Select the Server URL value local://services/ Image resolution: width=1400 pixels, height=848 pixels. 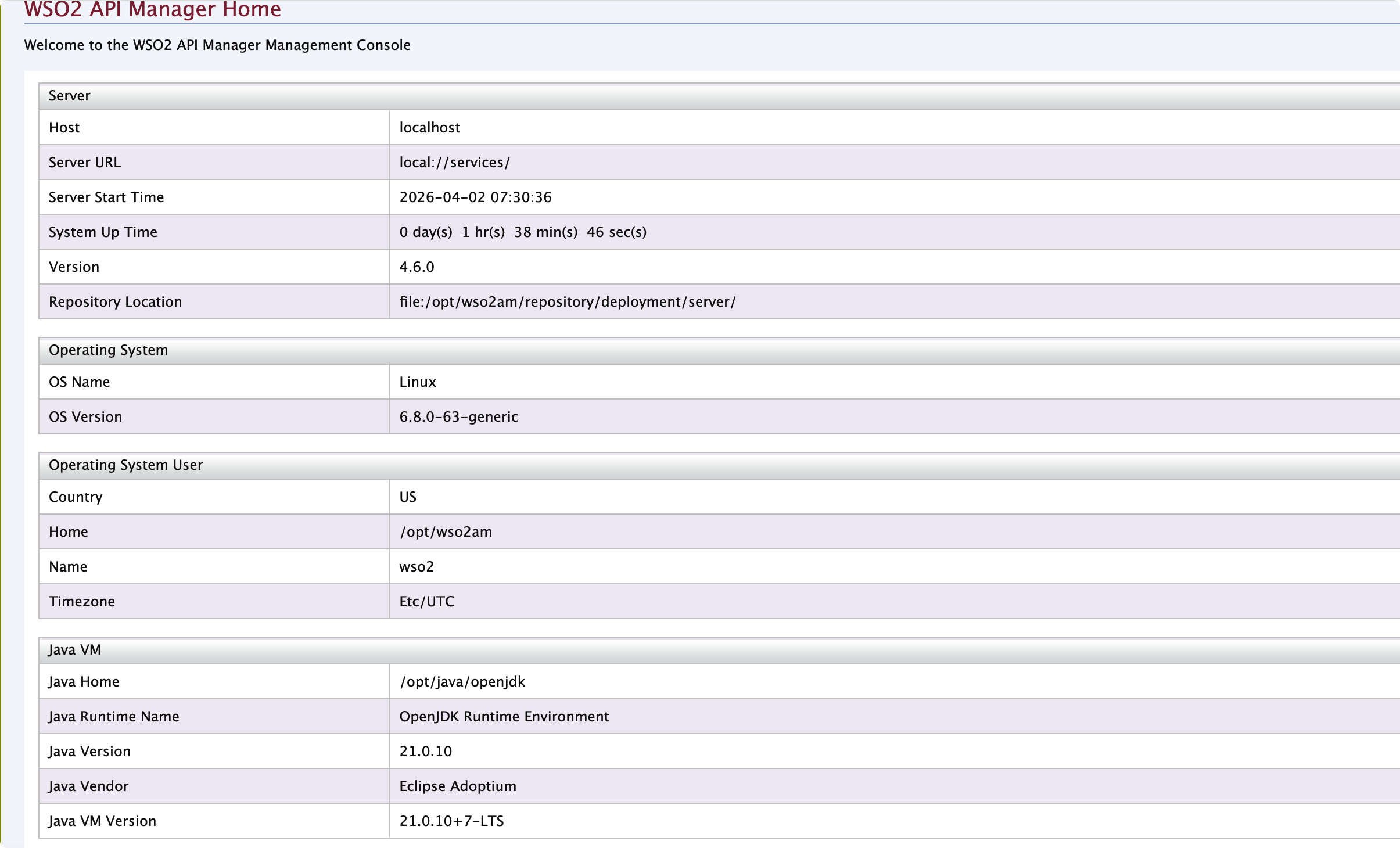[454, 163]
